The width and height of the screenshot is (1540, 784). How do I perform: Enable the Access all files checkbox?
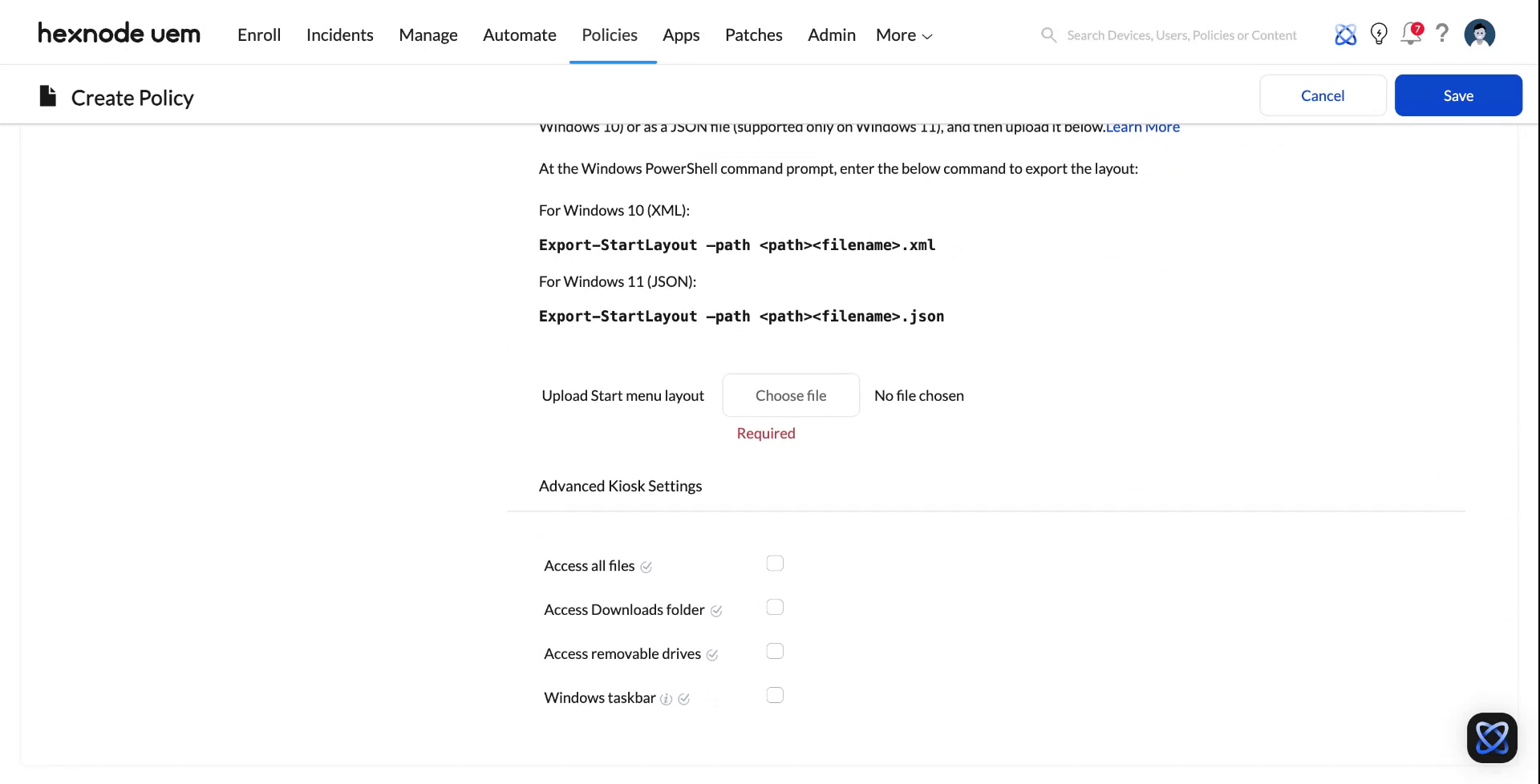(775, 564)
